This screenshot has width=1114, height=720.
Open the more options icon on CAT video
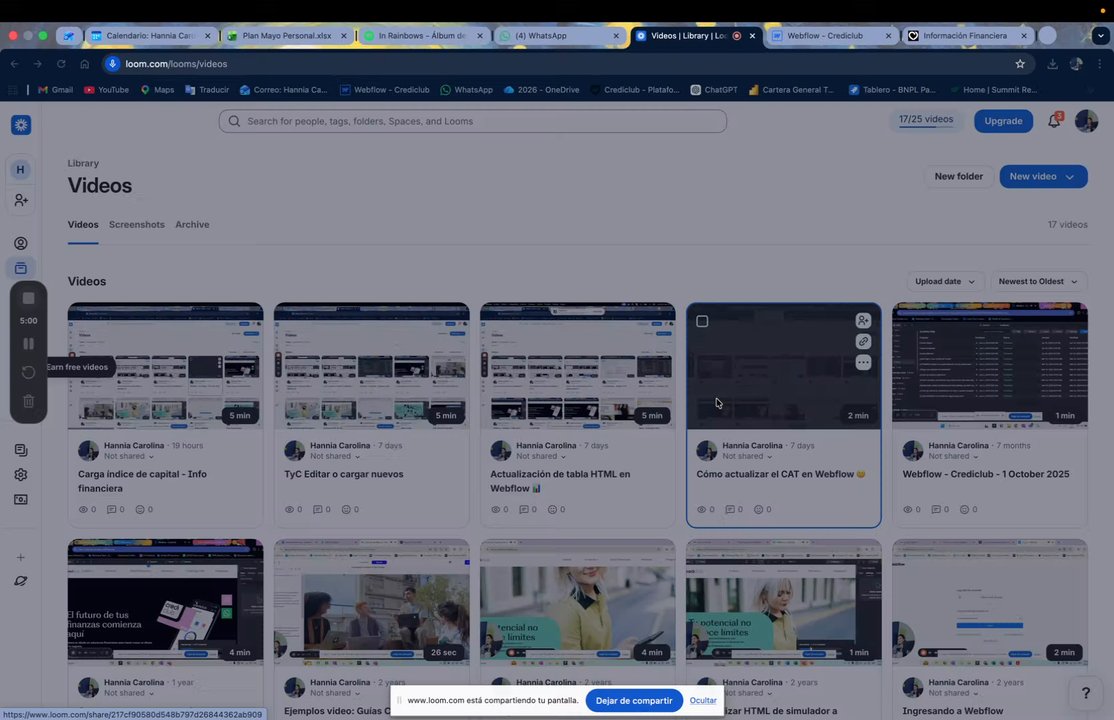[x=863, y=362]
